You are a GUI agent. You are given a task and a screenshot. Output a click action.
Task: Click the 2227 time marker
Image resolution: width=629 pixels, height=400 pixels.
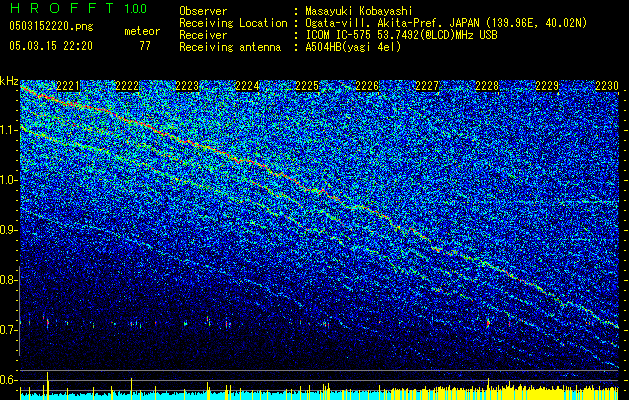tap(427, 86)
